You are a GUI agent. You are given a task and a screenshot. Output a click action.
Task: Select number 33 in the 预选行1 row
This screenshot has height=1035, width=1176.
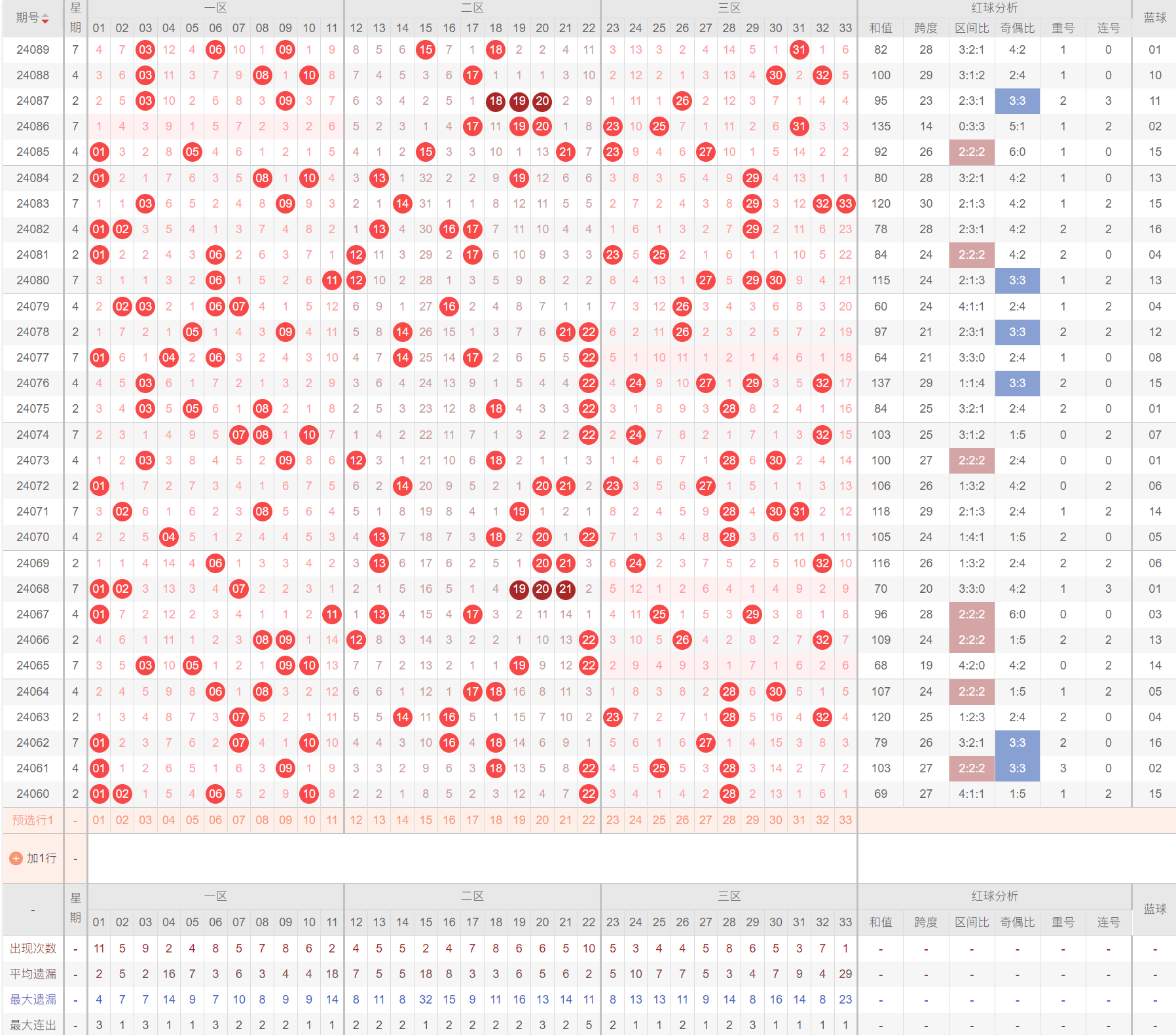(x=846, y=820)
